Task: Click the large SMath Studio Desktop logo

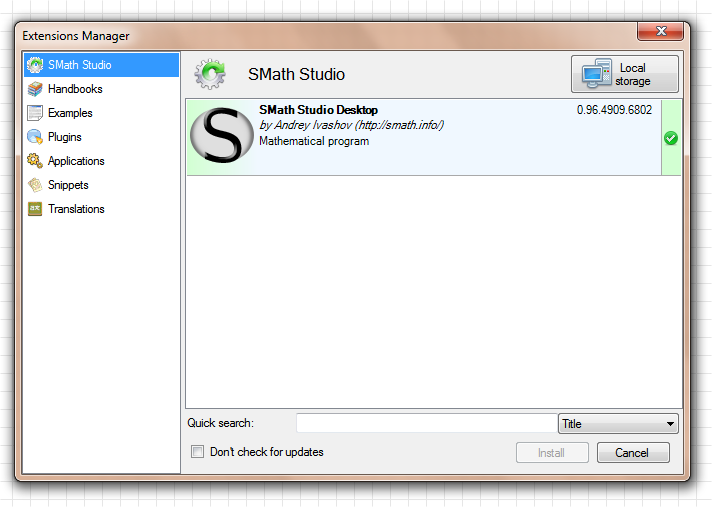Action: coord(221,137)
